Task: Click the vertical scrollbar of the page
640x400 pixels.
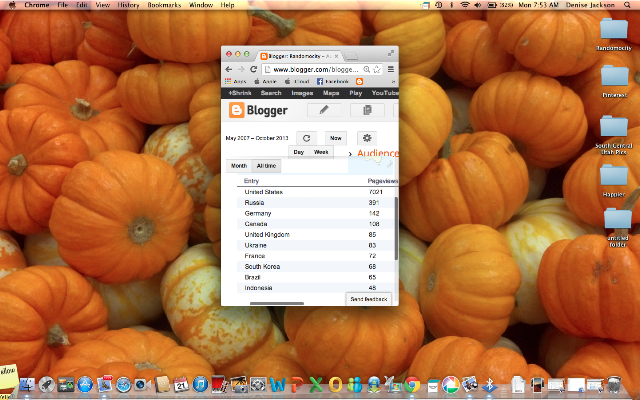Action: (396, 228)
